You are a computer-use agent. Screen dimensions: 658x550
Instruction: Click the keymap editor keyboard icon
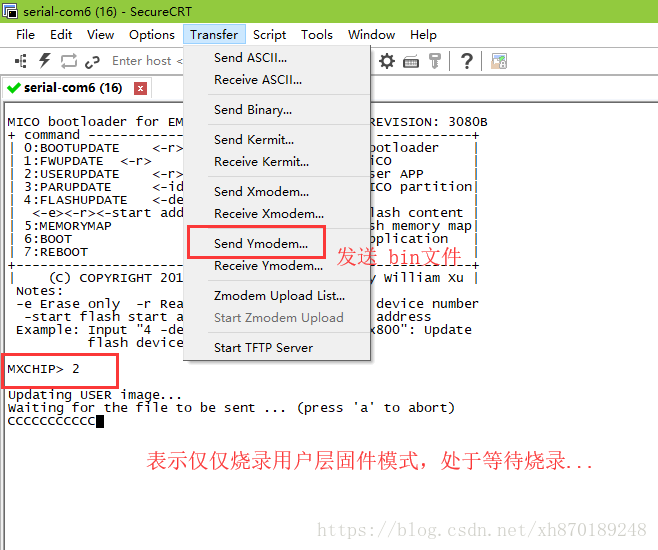(411, 62)
